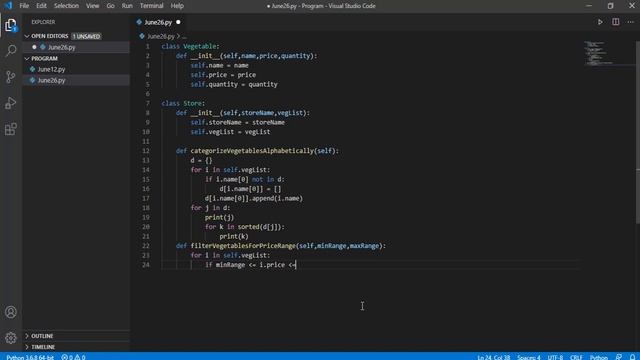Select June26.py in the PROGRAM folder
This screenshot has height=360, width=640.
(51, 80)
